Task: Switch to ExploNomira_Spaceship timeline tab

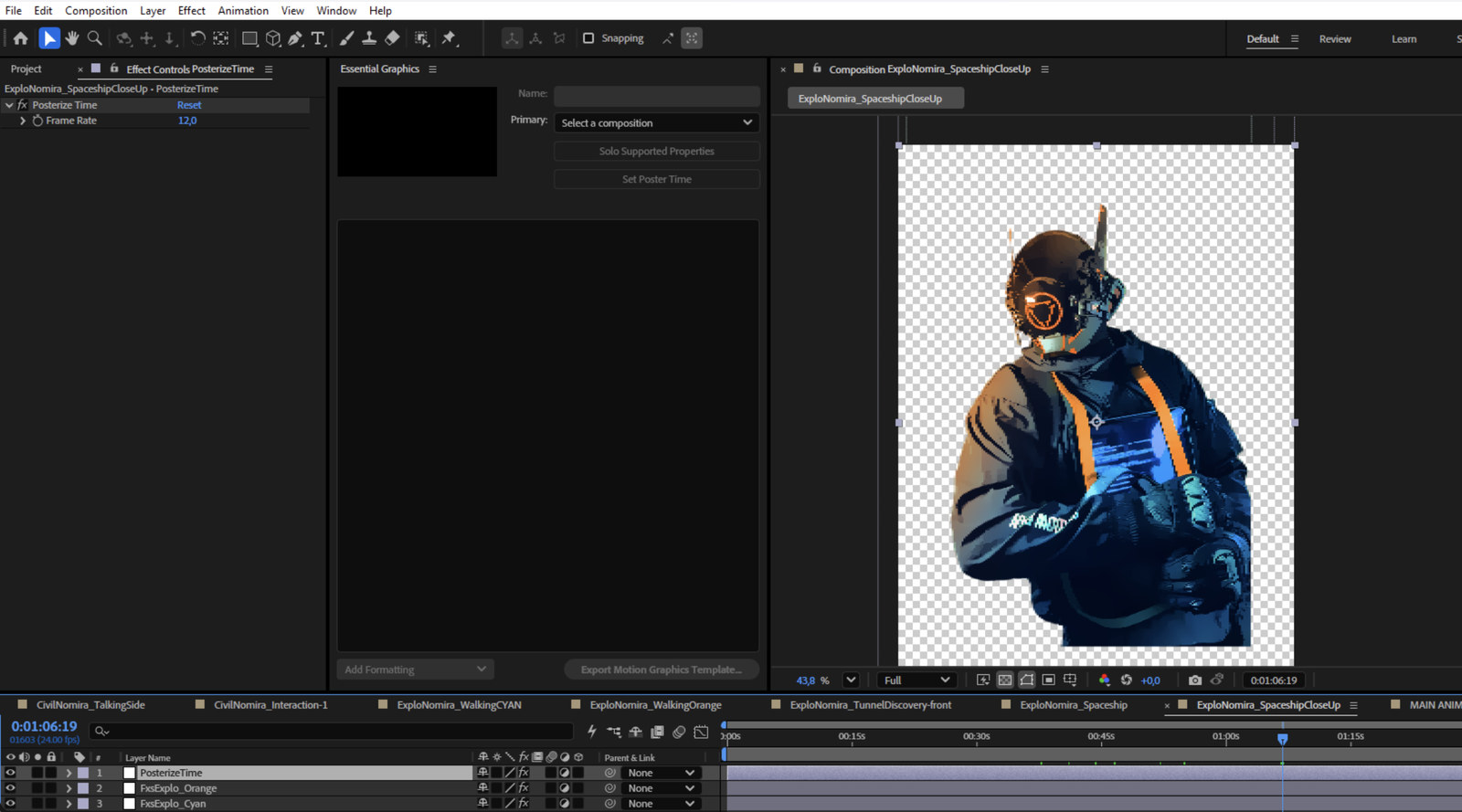Action: (1073, 704)
